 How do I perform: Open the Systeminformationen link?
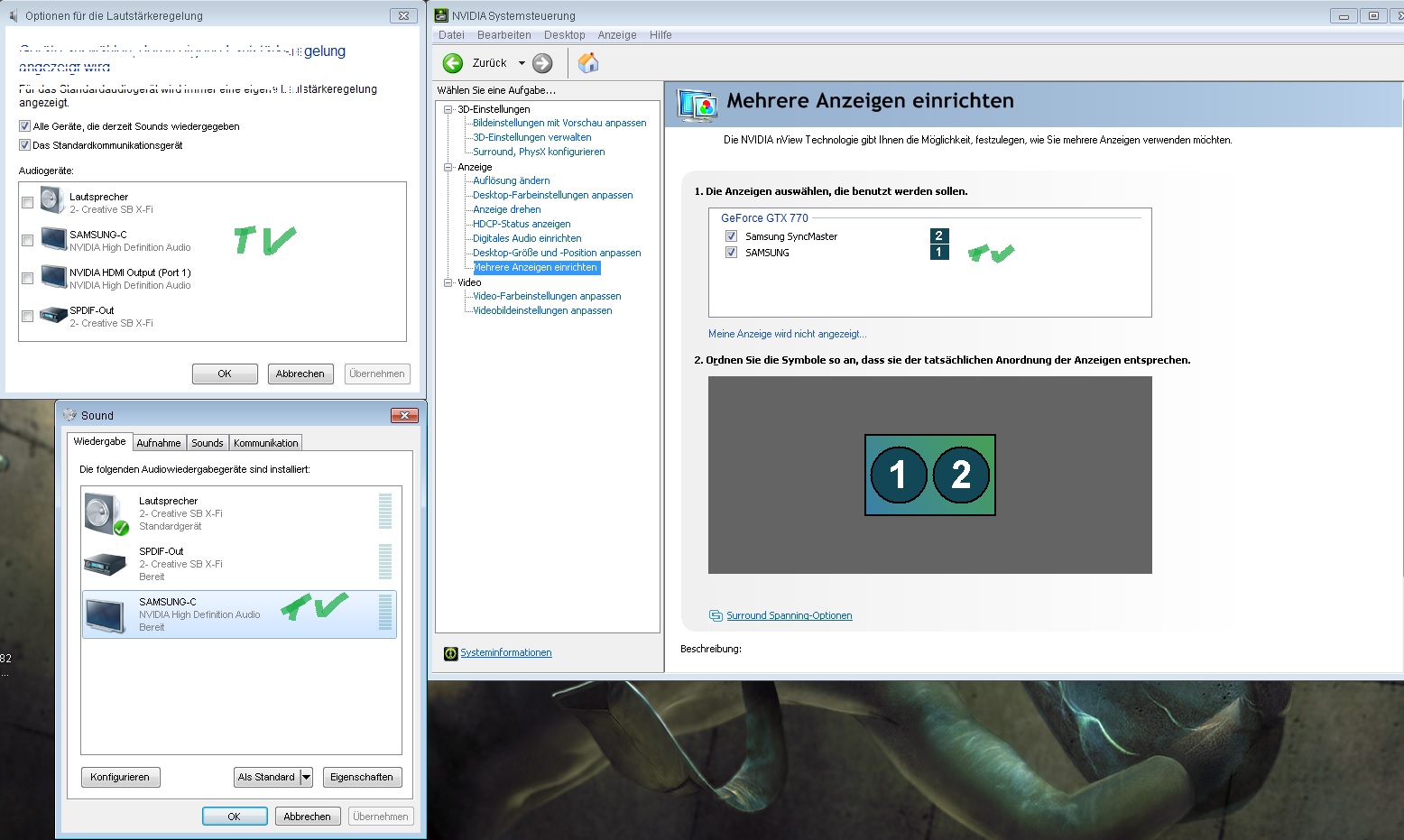(506, 653)
